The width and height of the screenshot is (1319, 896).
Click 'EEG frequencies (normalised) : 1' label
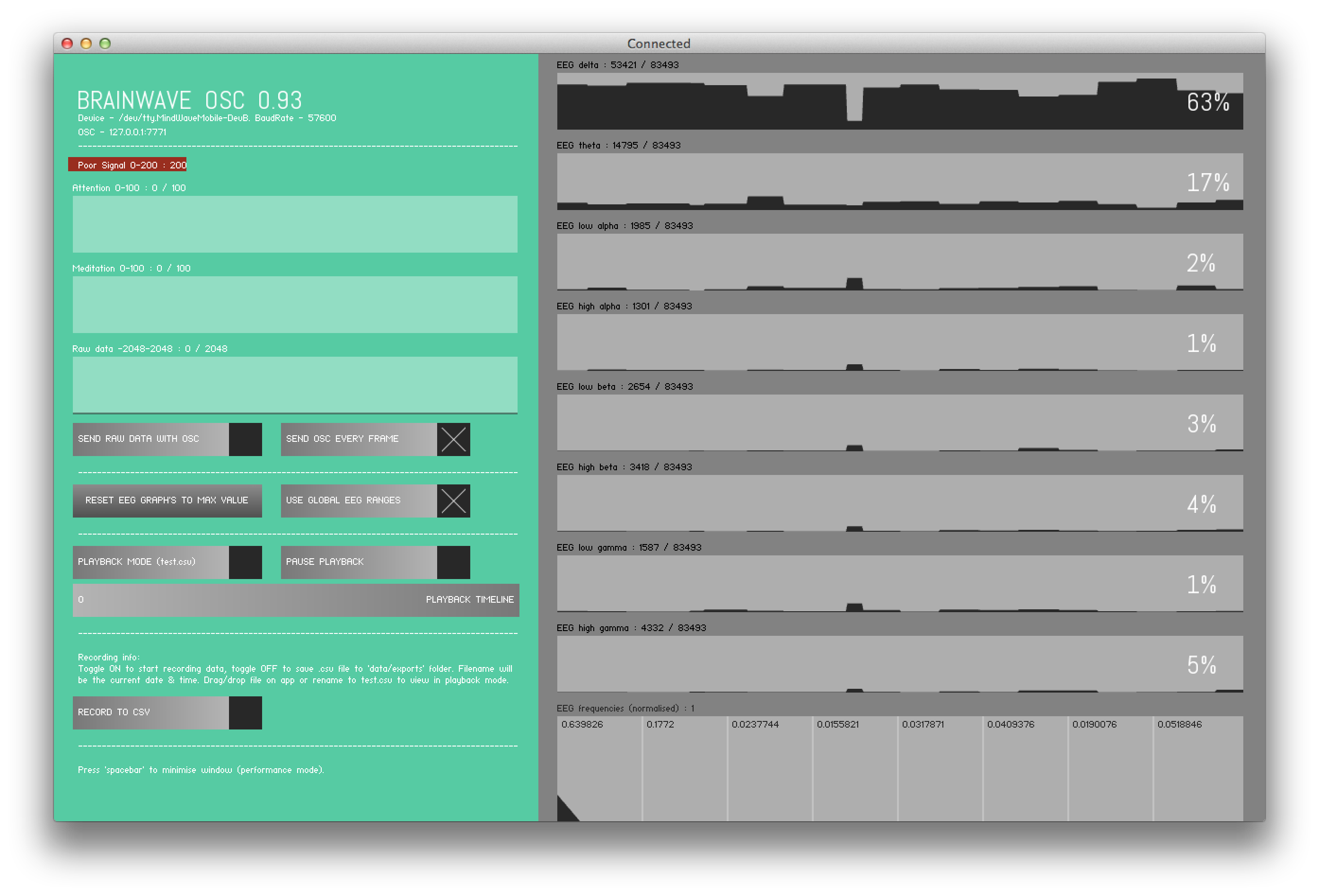625,709
